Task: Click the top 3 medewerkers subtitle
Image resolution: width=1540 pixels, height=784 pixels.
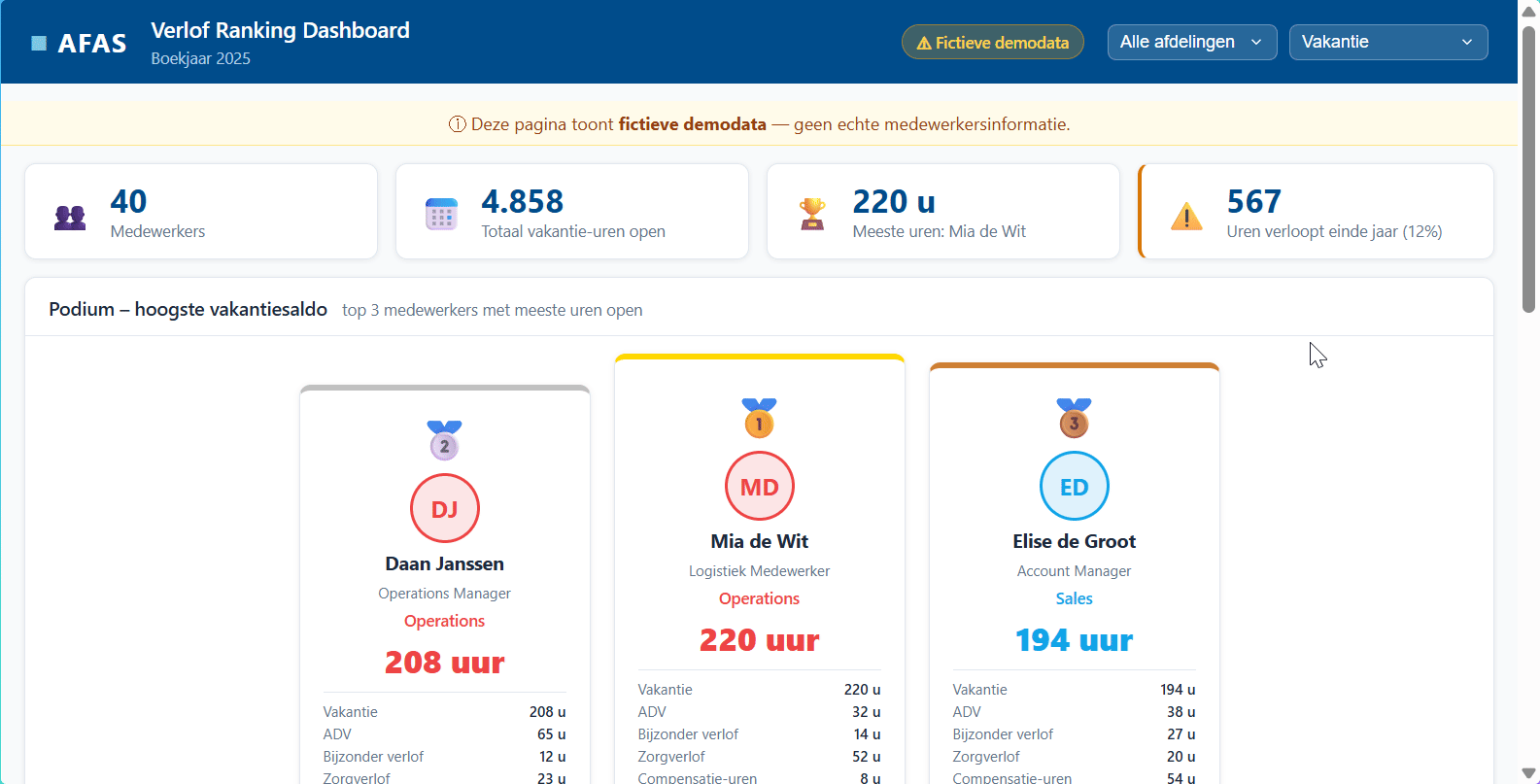Action: (493, 310)
